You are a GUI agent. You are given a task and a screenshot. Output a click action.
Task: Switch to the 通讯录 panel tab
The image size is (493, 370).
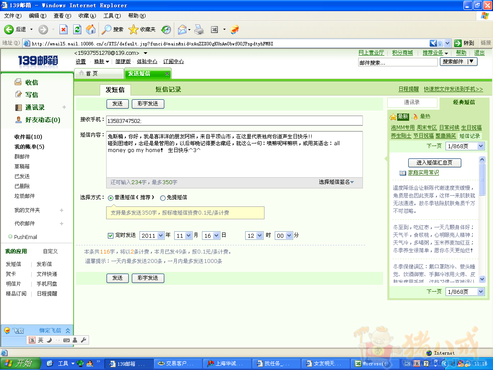coord(412,102)
